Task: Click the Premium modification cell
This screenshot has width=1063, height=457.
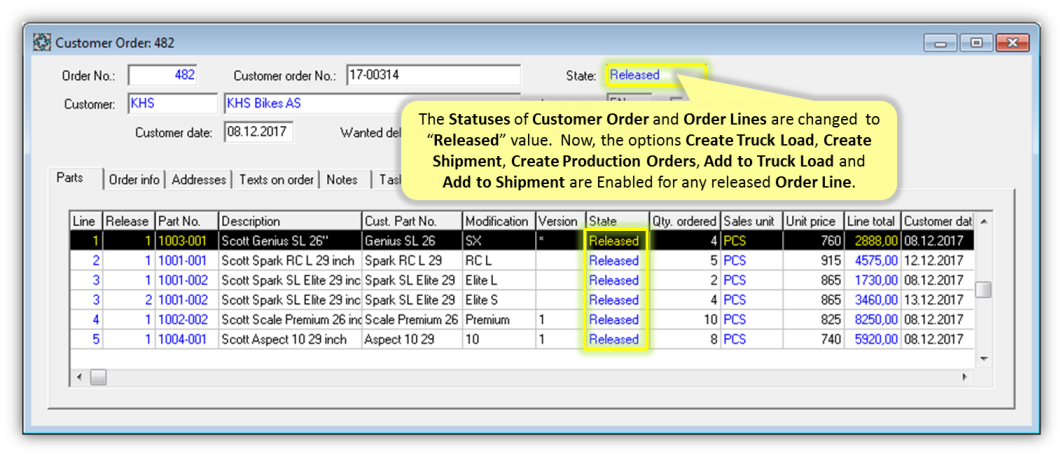Action: 498,319
